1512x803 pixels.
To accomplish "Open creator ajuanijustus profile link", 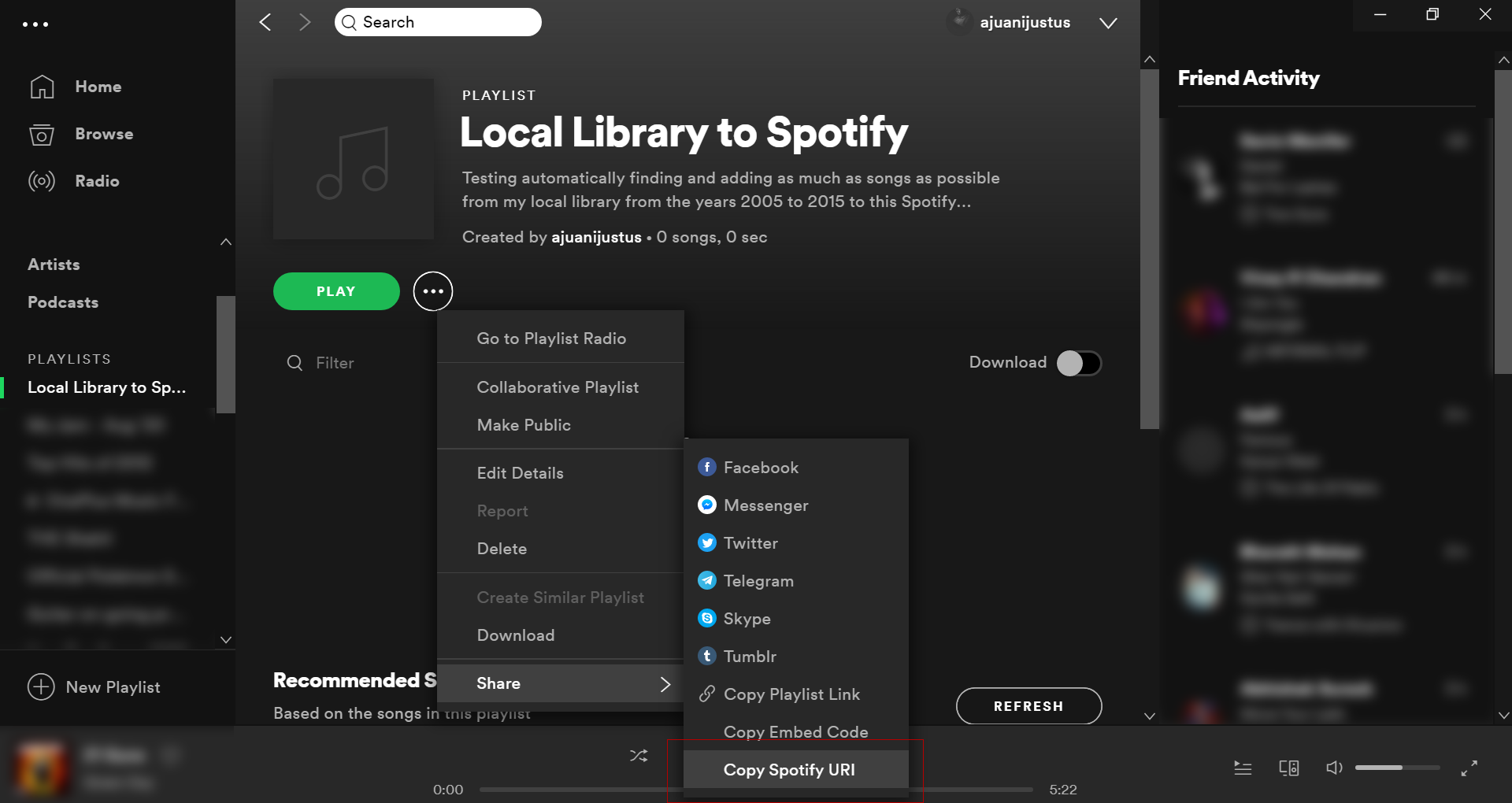I will pyautogui.click(x=596, y=237).
